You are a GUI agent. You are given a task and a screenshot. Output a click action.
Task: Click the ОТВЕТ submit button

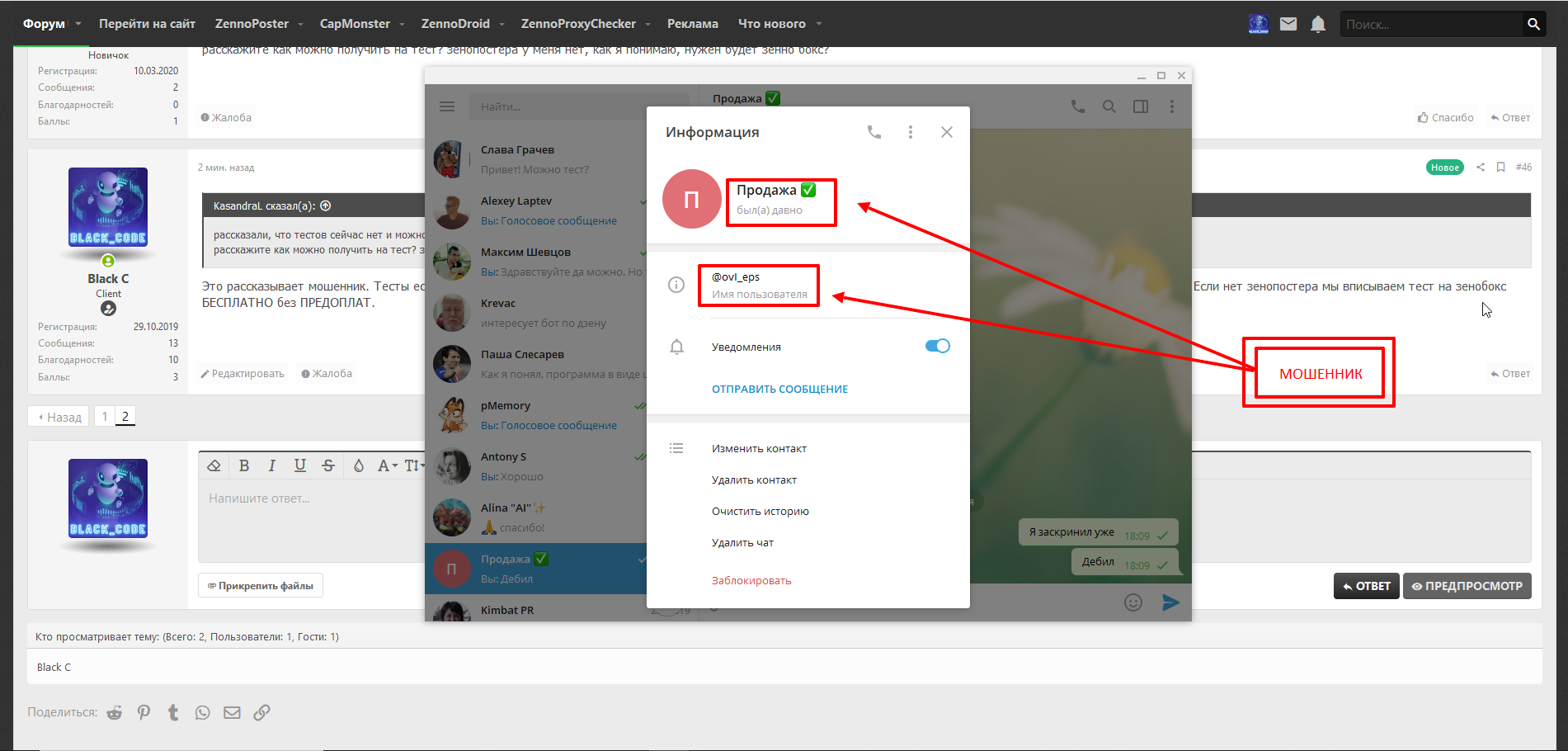[x=1366, y=586]
